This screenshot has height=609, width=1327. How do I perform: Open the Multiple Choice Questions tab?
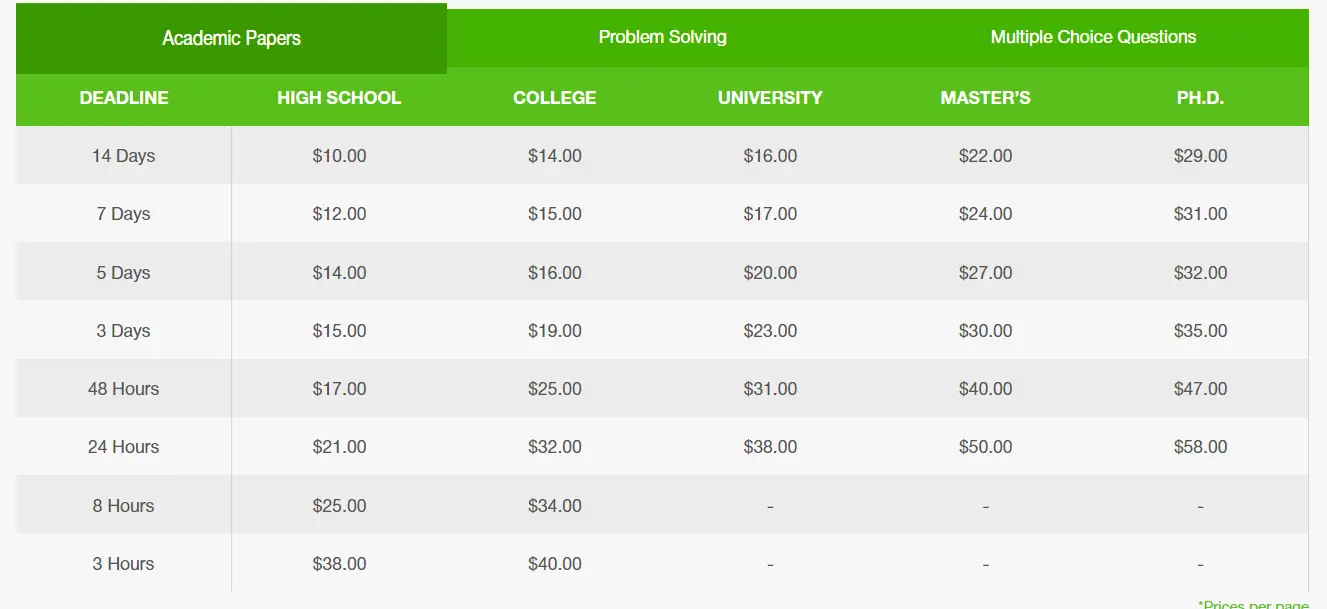point(1093,37)
